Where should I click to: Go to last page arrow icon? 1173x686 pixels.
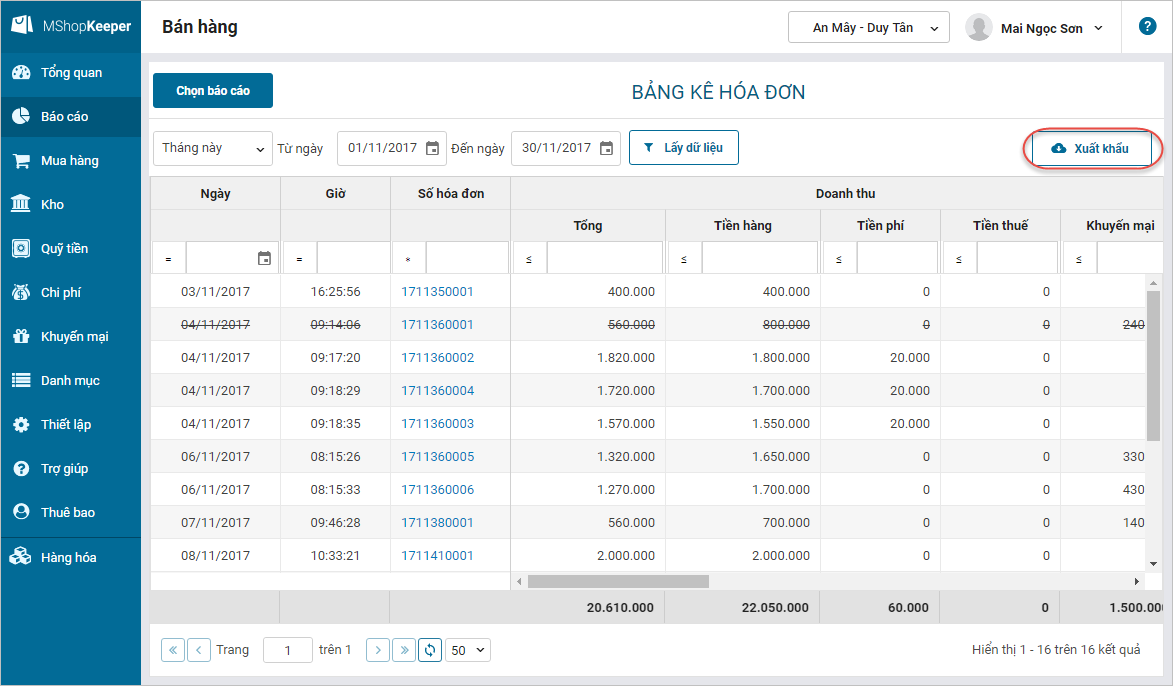[x=404, y=650]
